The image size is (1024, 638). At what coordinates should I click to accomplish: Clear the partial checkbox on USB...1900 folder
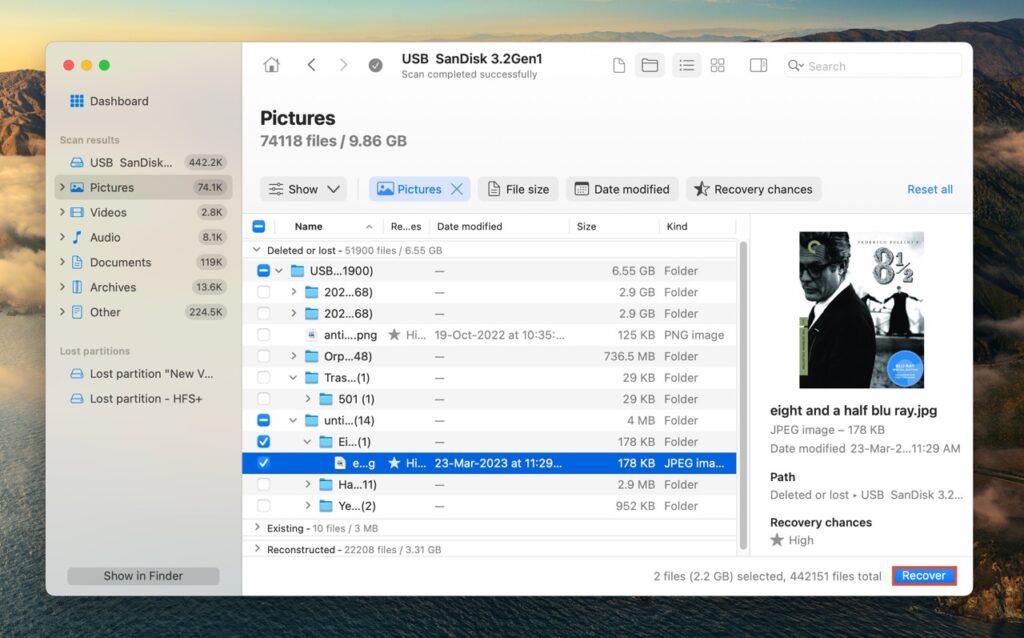pos(263,270)
